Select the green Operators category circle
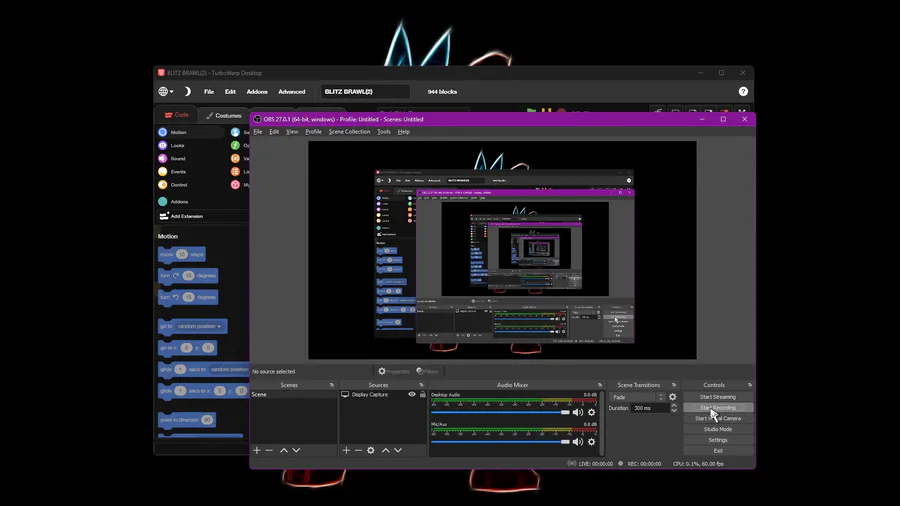Viewport: 900px width, 506px height. click(235, 145)
